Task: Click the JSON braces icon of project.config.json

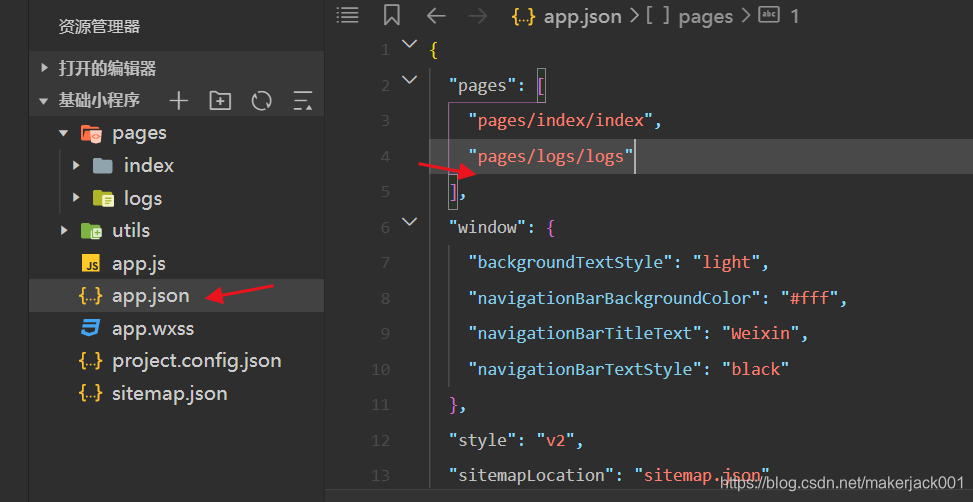Action: [91, 361]
